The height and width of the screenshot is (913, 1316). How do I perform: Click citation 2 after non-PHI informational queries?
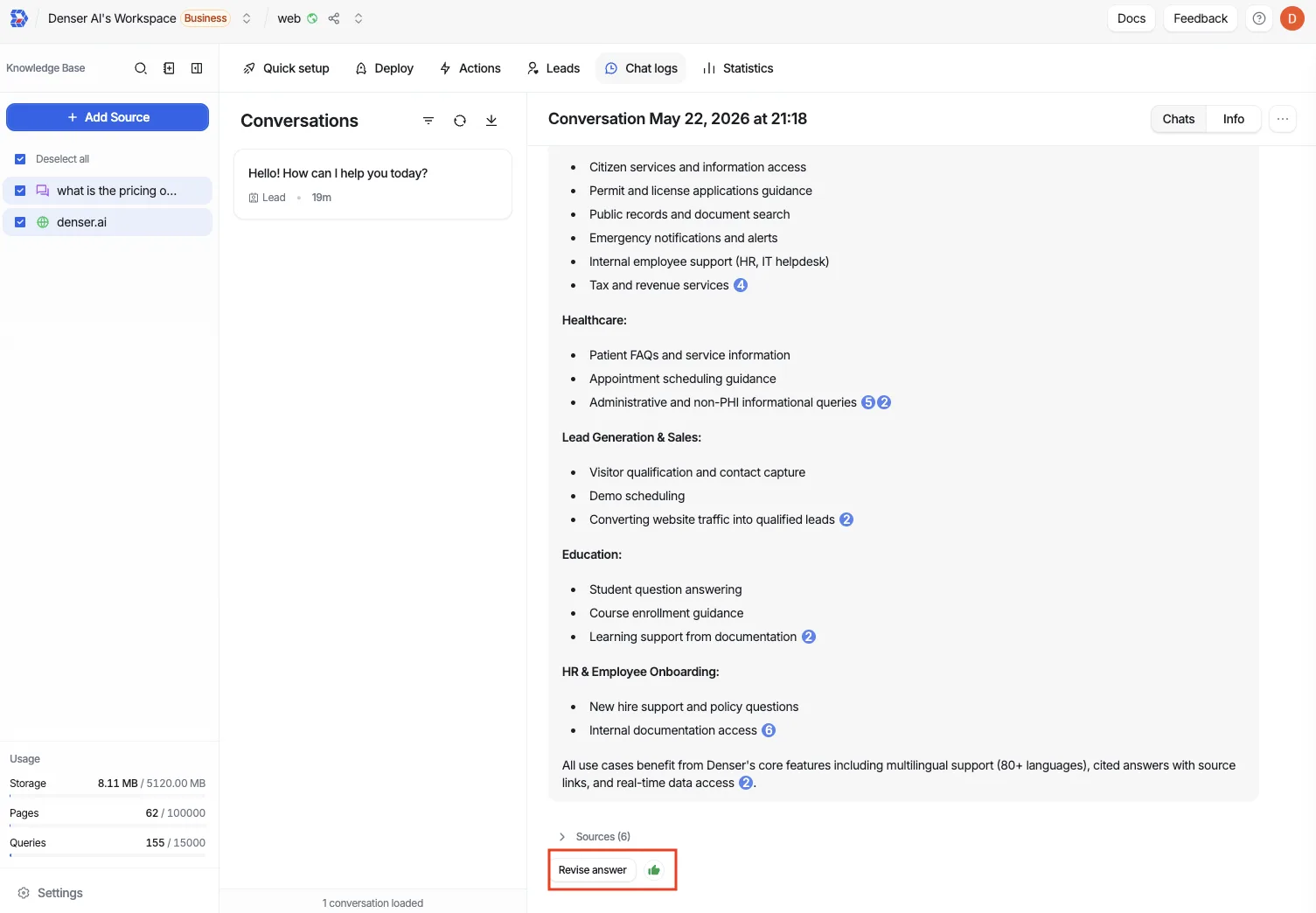884,402
